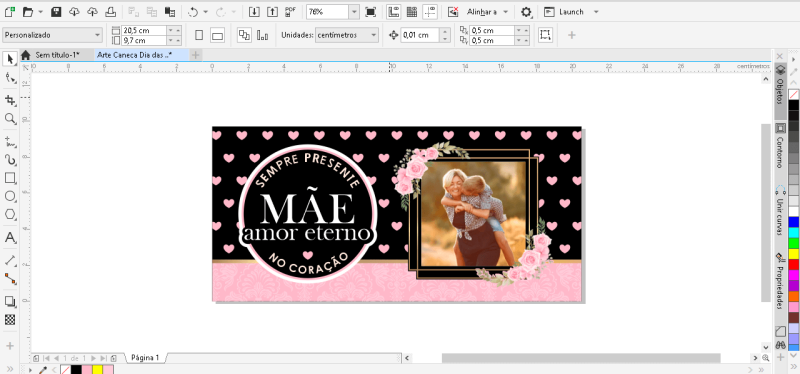Toggle snap off button
The width and height of the screenshot is (800, 374).
[x=453, y=11]
